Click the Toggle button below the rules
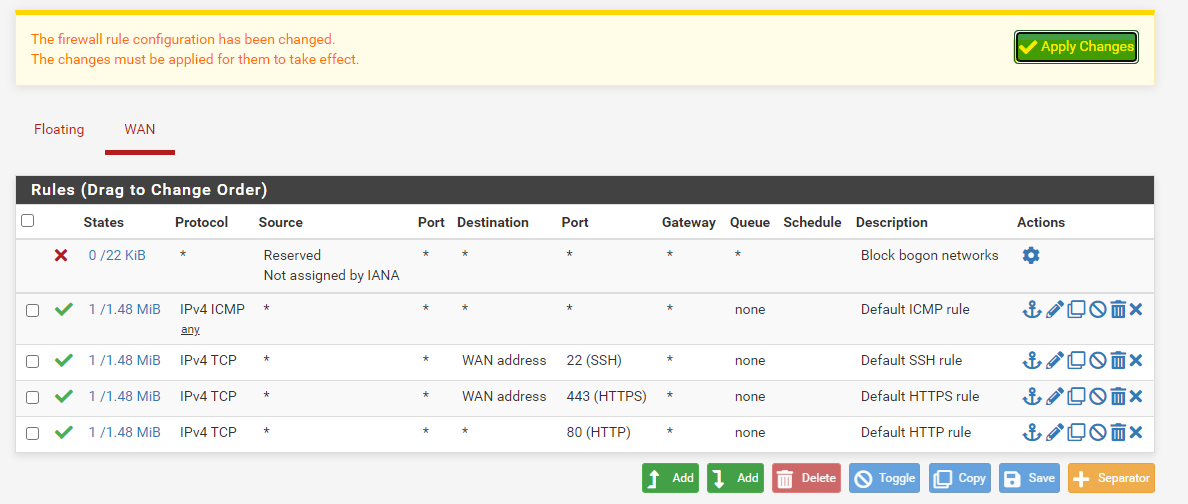 click(885, 478)
